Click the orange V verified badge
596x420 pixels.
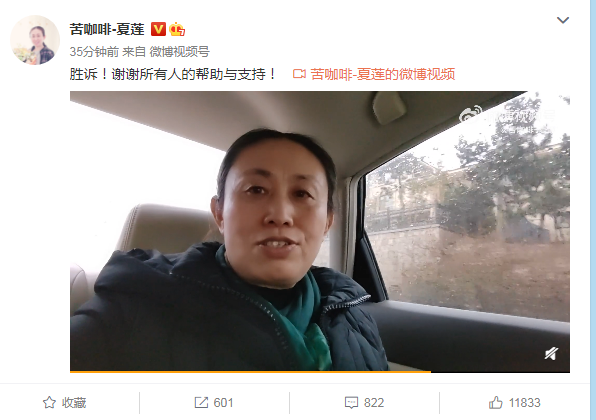(158, 29)
